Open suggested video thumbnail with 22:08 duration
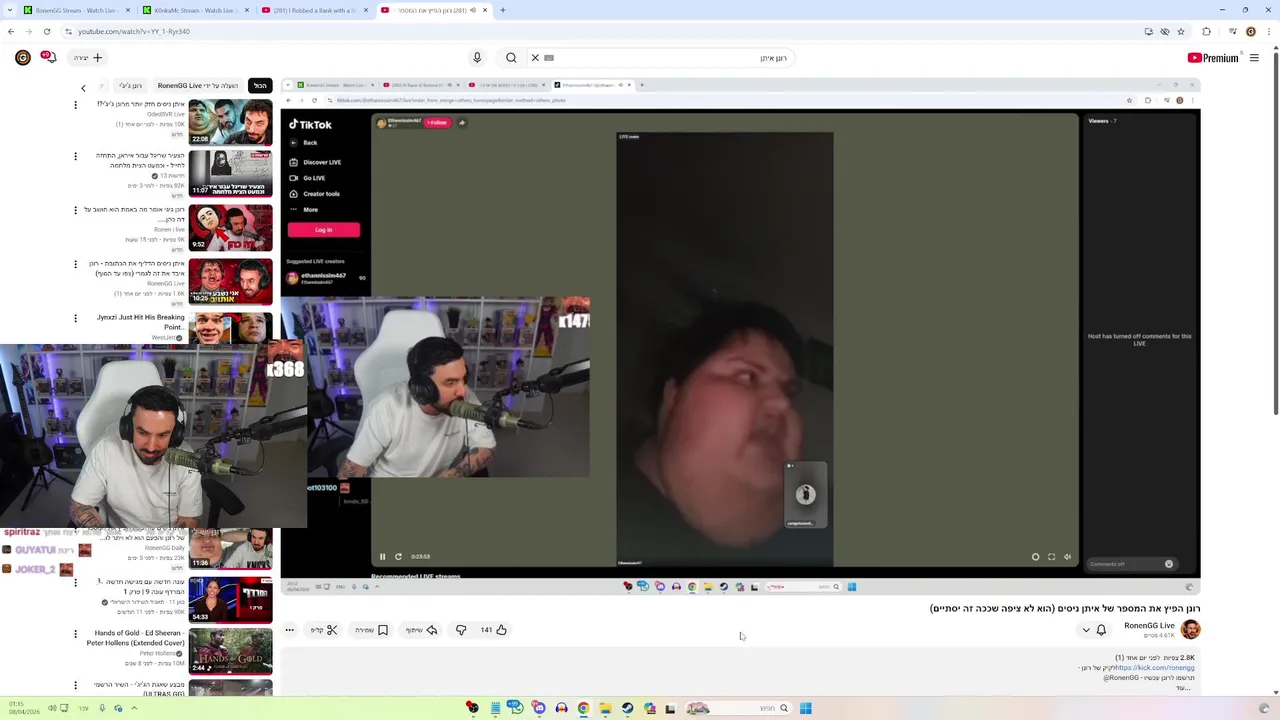The width and height of the screenshot is (1280, 720). click(x=230, y=122)
